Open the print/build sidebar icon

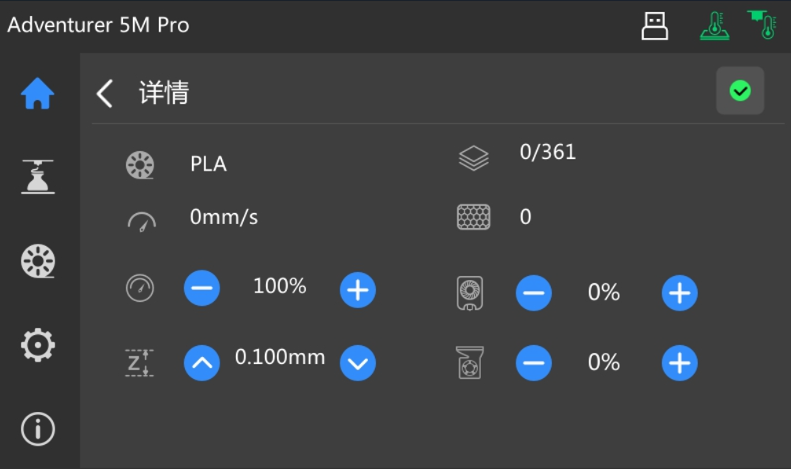coord(38,177)
